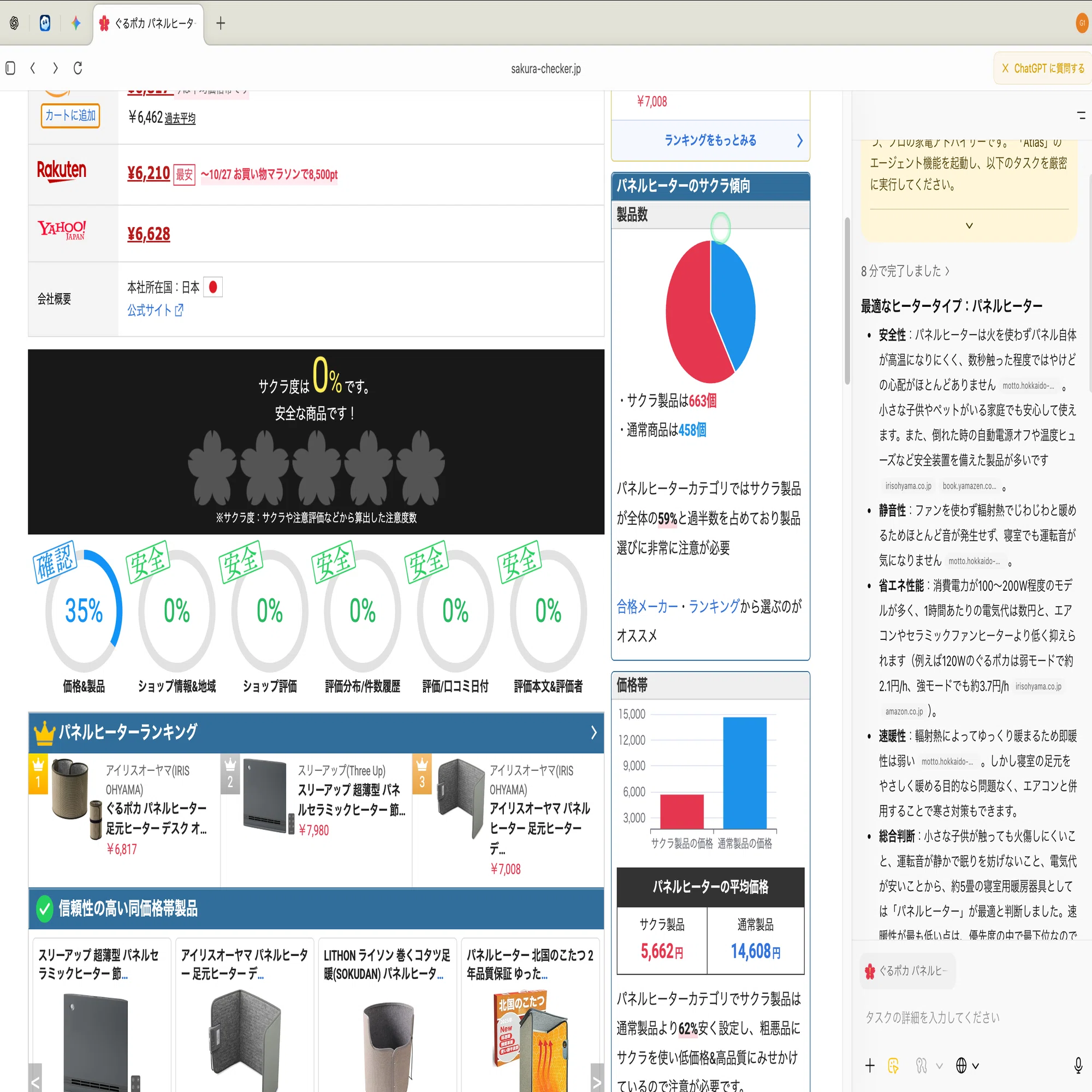Open the 公式サイト external link

155,310
